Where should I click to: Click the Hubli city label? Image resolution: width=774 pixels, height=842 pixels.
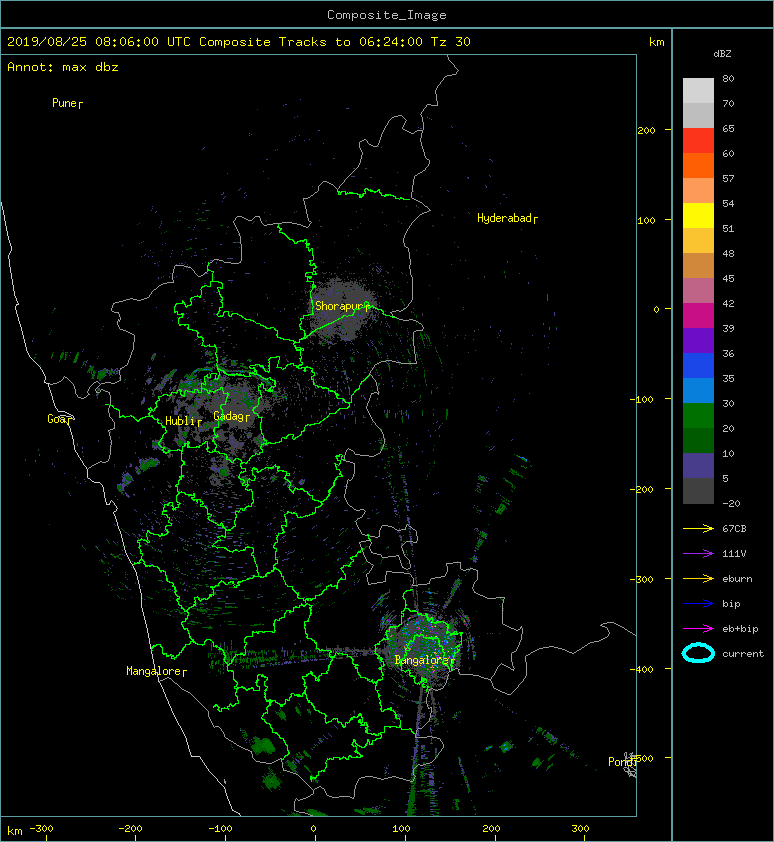point(180,421)
